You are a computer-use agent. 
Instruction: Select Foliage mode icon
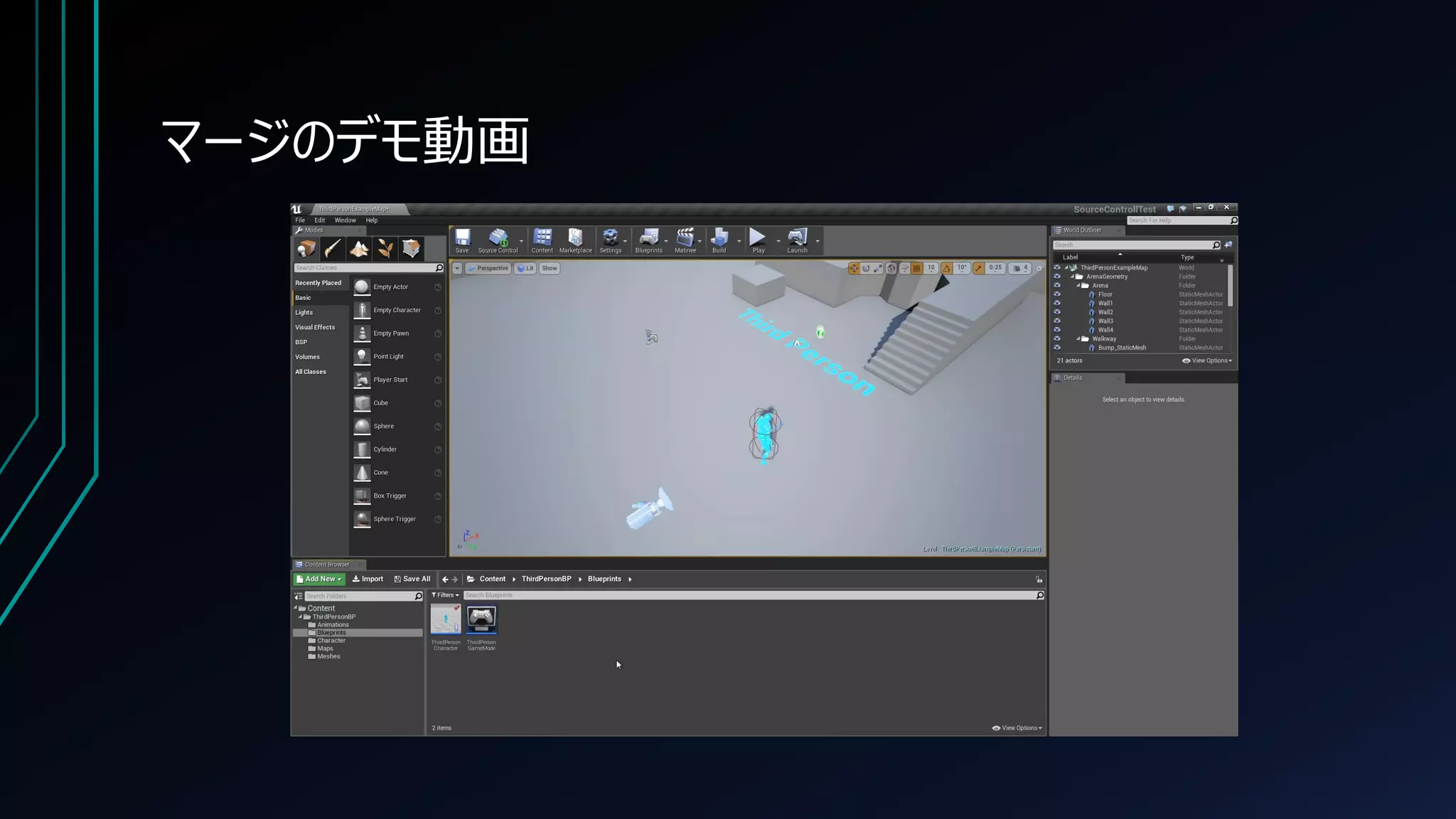tap(385, 248)
